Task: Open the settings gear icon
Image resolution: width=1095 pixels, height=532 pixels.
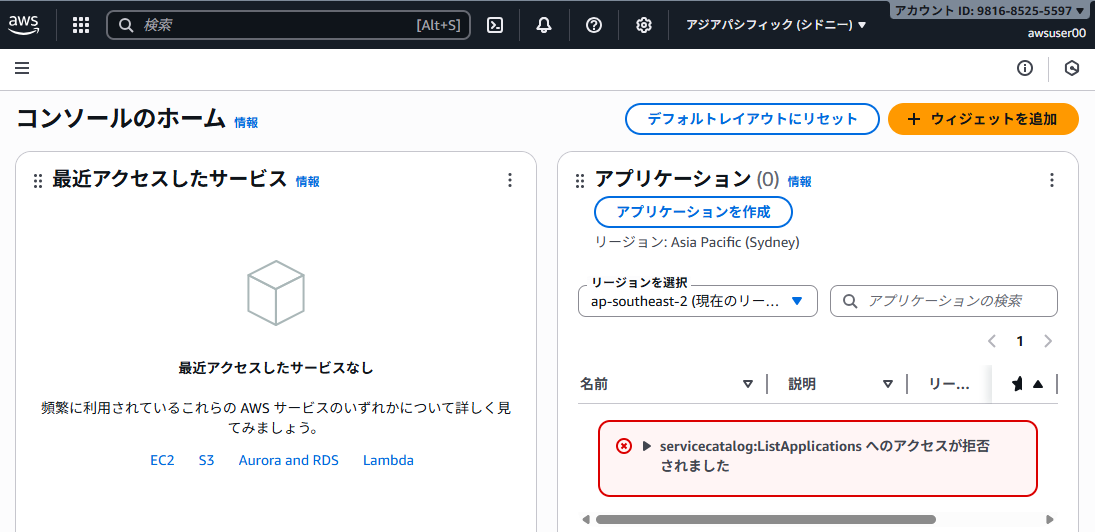Action: point(644,25)
